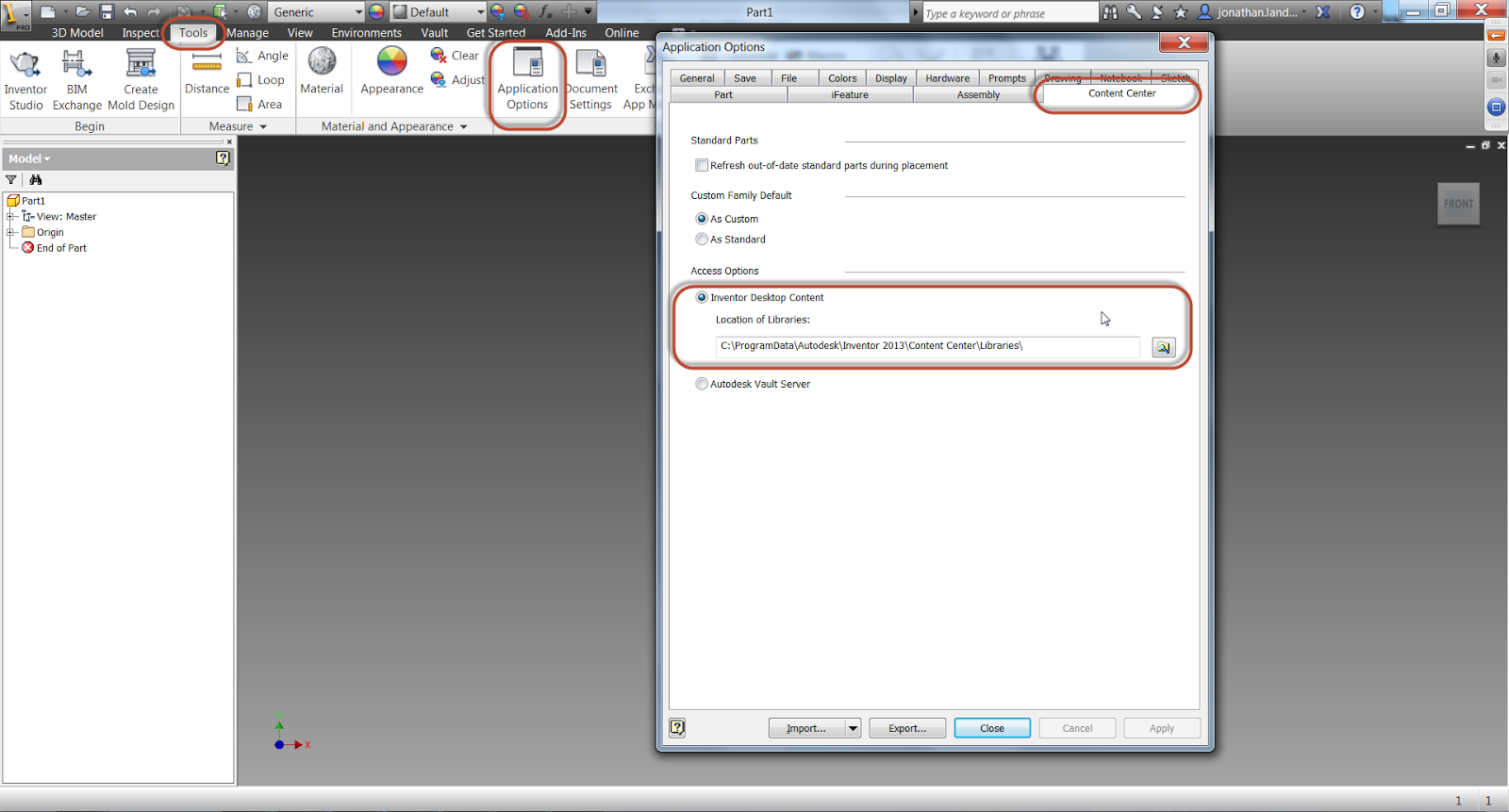Click the Favorites star icon

point(1180,11)
